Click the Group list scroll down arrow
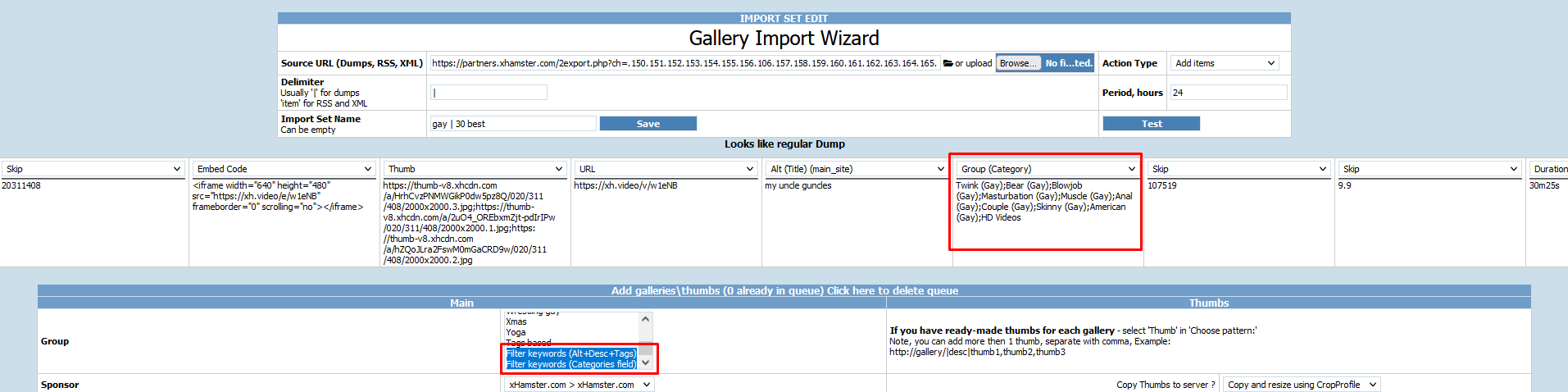 pyautogui.click(x=646, y=362)
